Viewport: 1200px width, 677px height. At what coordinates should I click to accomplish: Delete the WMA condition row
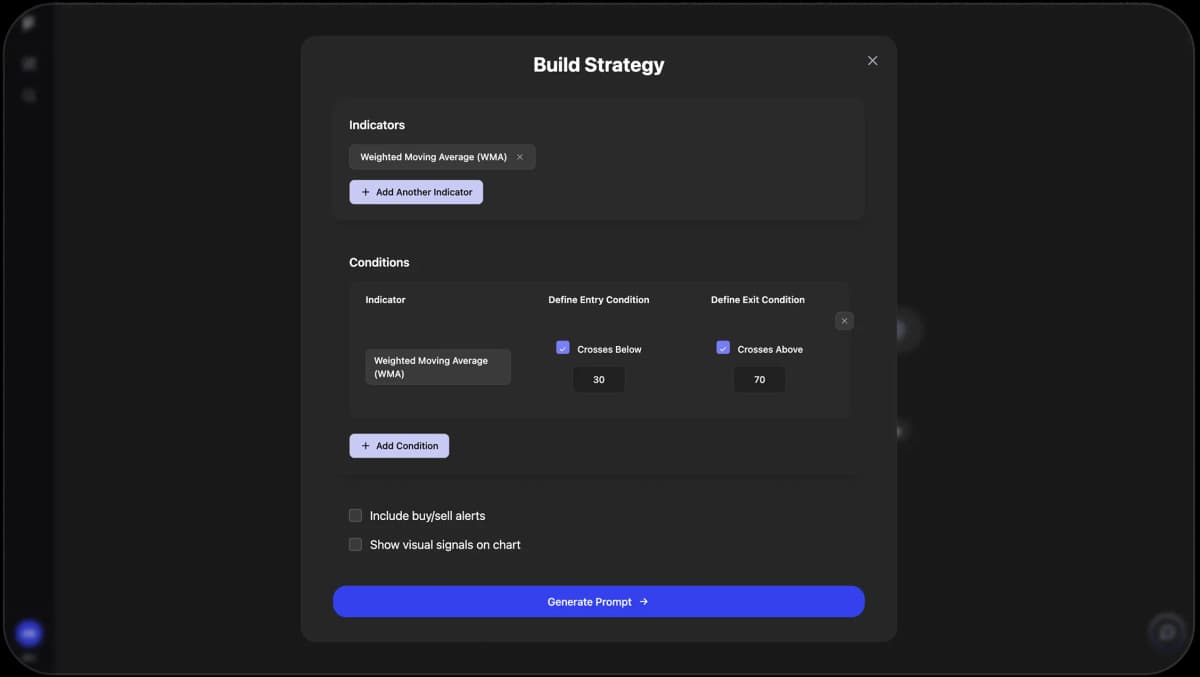[844, 321]
